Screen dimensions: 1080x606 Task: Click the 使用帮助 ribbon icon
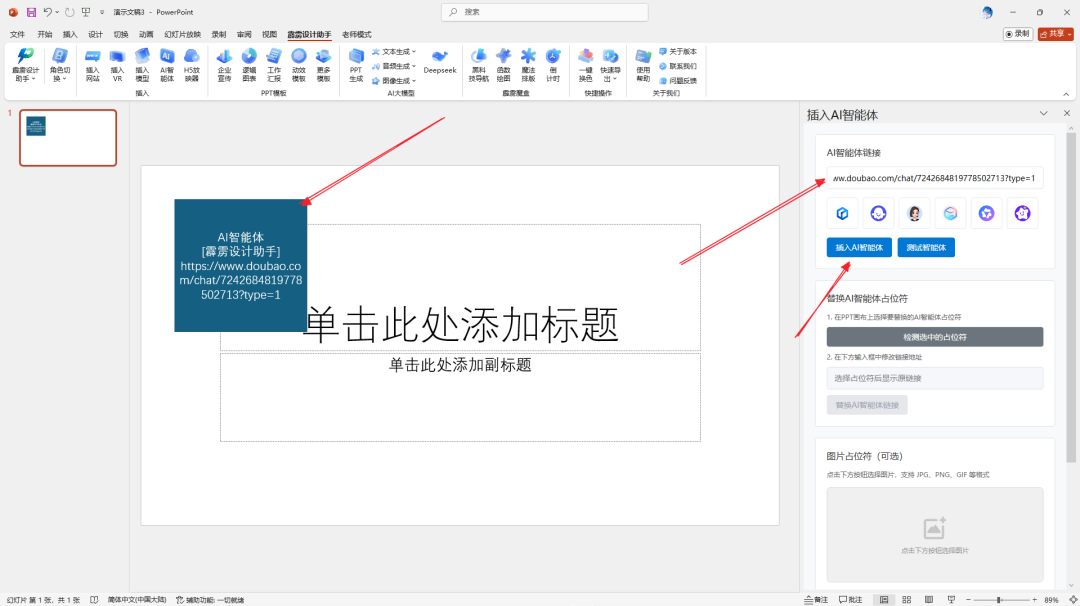pos(643,65)
